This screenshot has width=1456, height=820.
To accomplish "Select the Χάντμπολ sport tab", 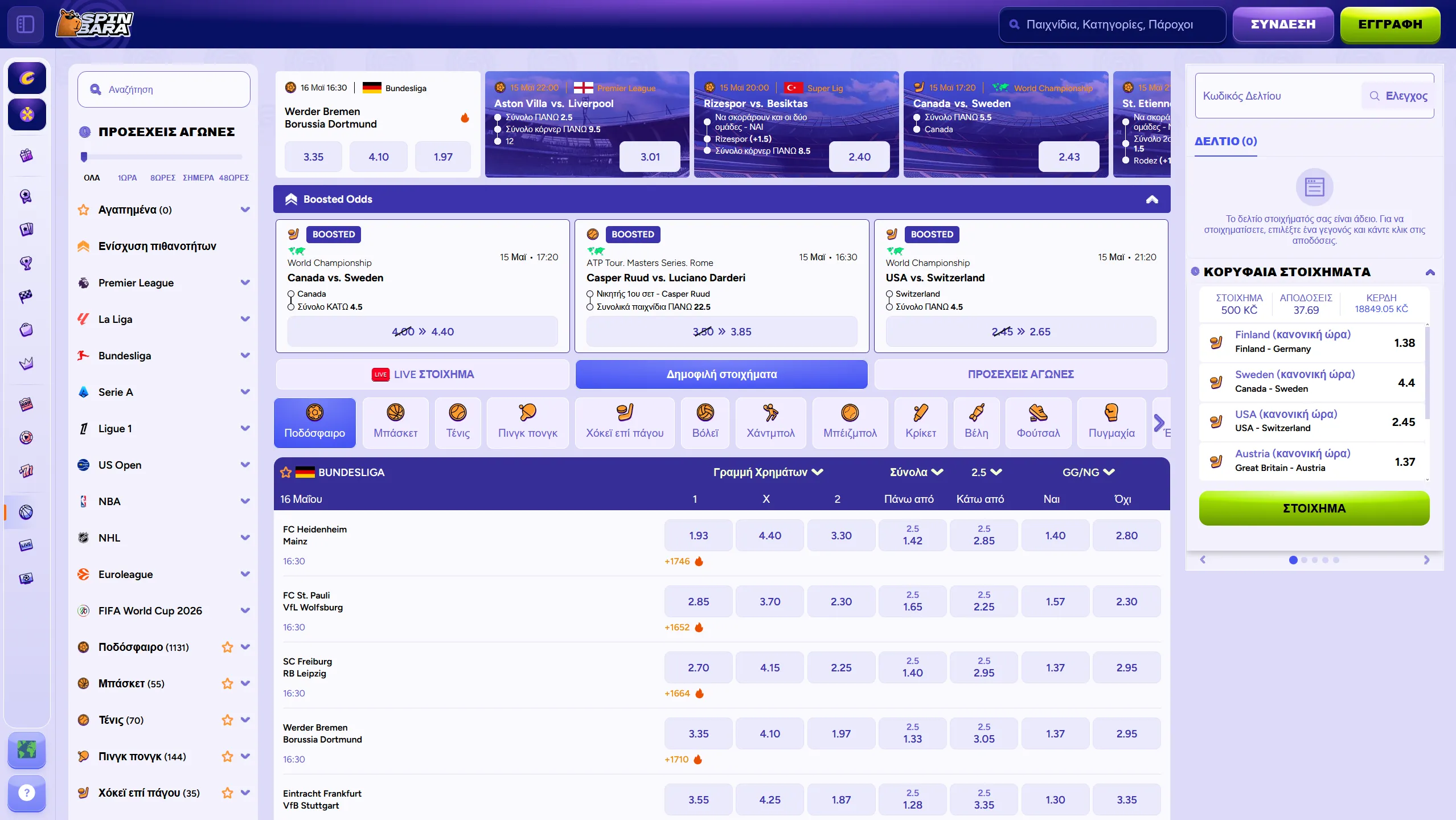I will (770, 423).
